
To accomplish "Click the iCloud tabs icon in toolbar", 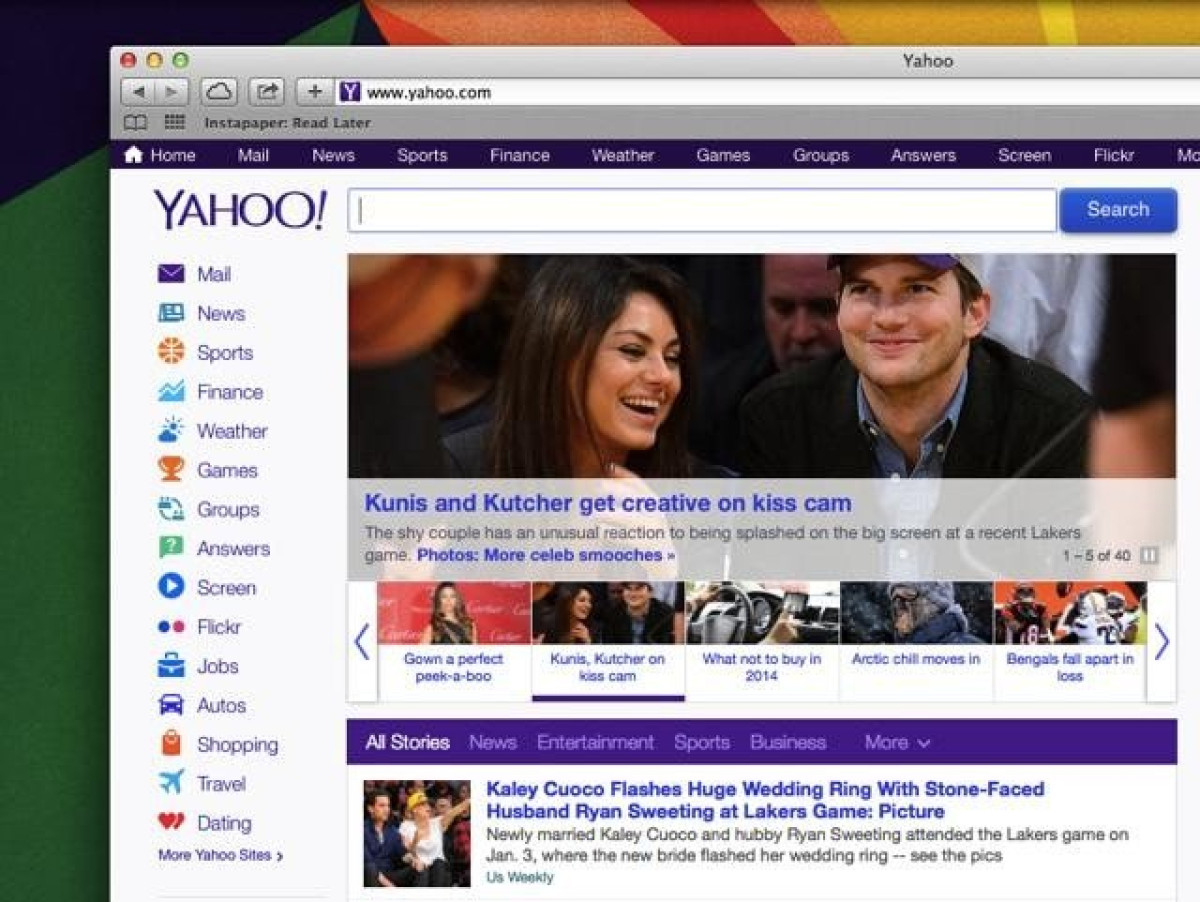I will (219, 92).
